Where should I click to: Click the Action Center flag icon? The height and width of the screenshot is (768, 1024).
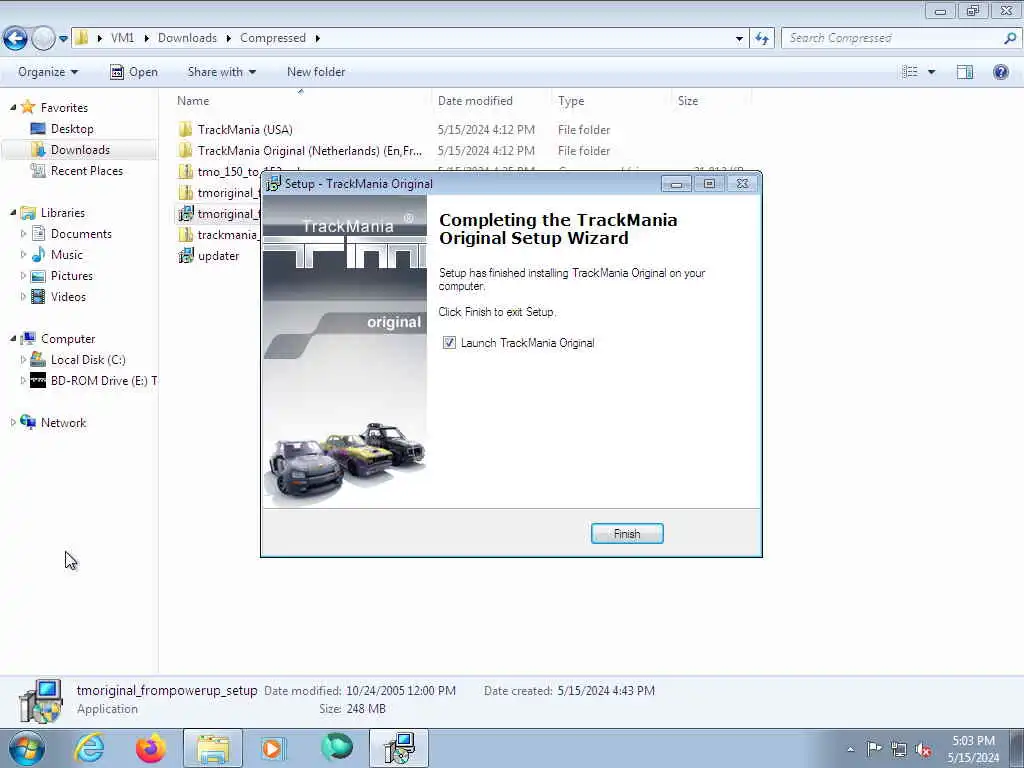tap(874, 749)
